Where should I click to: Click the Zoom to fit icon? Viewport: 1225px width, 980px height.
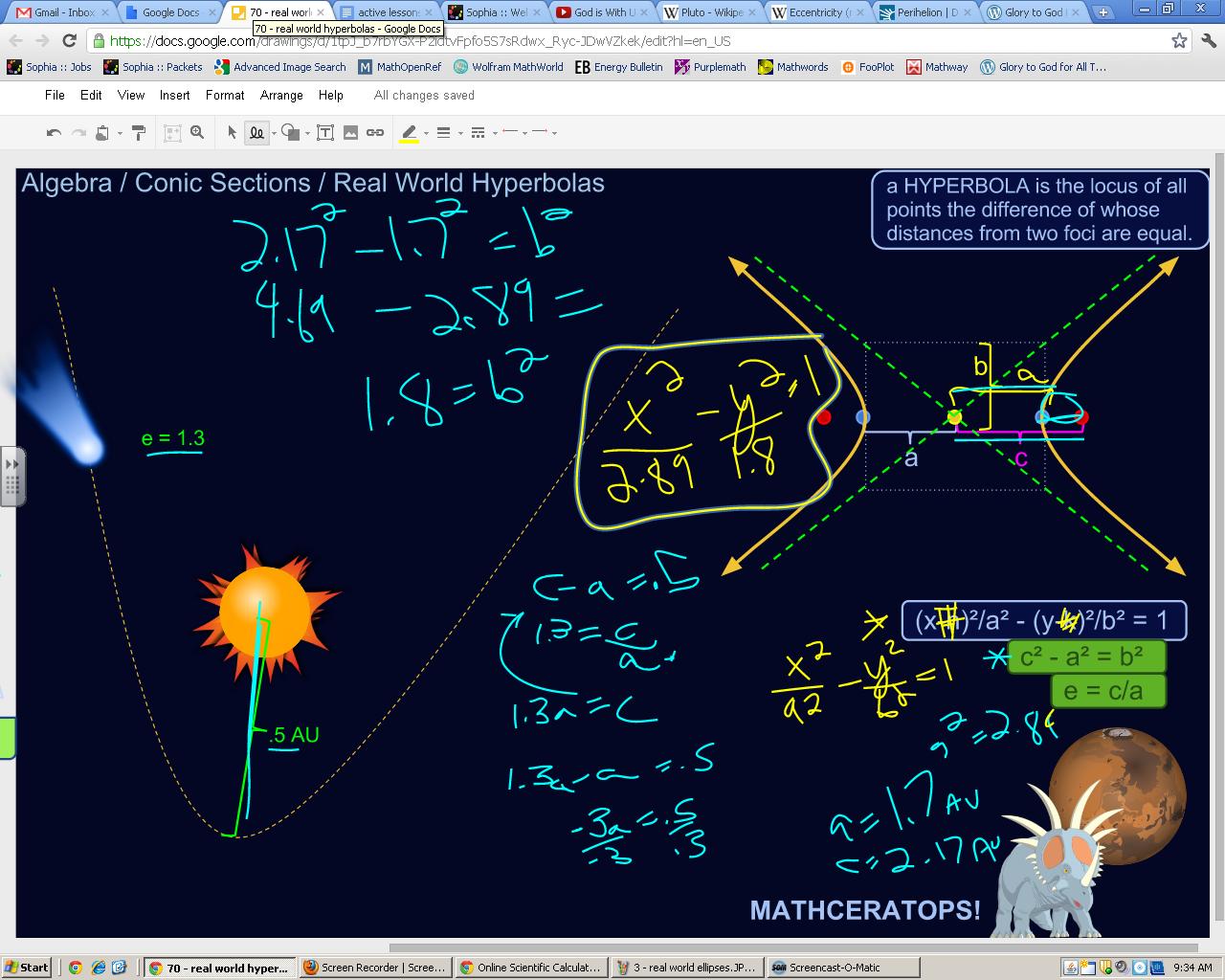(x=172, y=133)
